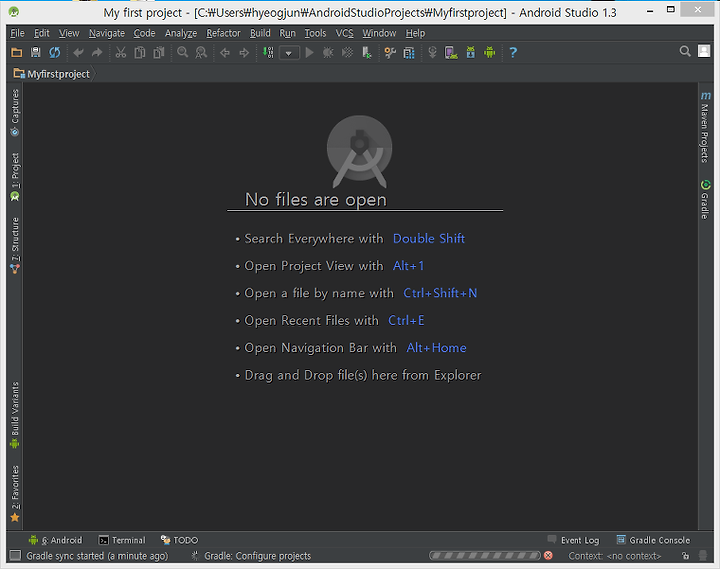
Task: Show the Maven Projects tool window
Action: (x=705, y=127)
